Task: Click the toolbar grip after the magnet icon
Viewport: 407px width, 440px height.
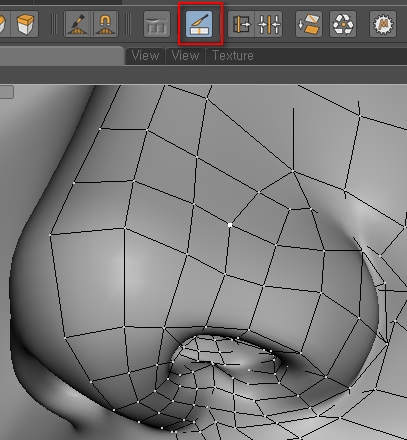Action: coord(128,24)
